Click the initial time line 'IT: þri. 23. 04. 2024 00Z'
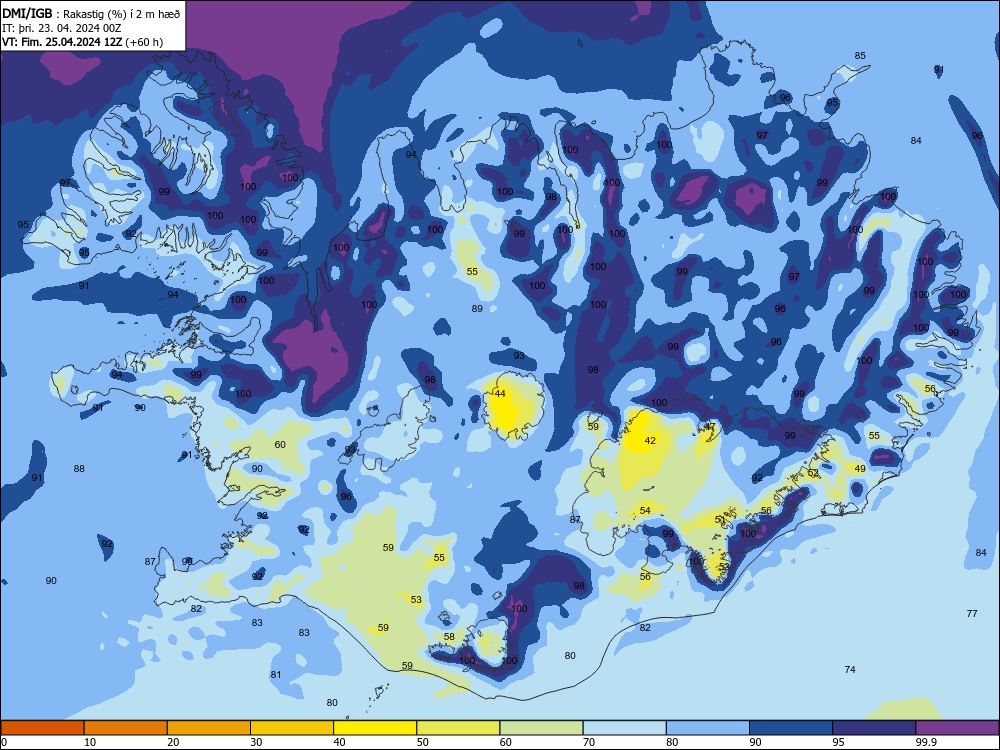Screen dimensions: 1000x750 coord(62,28)
